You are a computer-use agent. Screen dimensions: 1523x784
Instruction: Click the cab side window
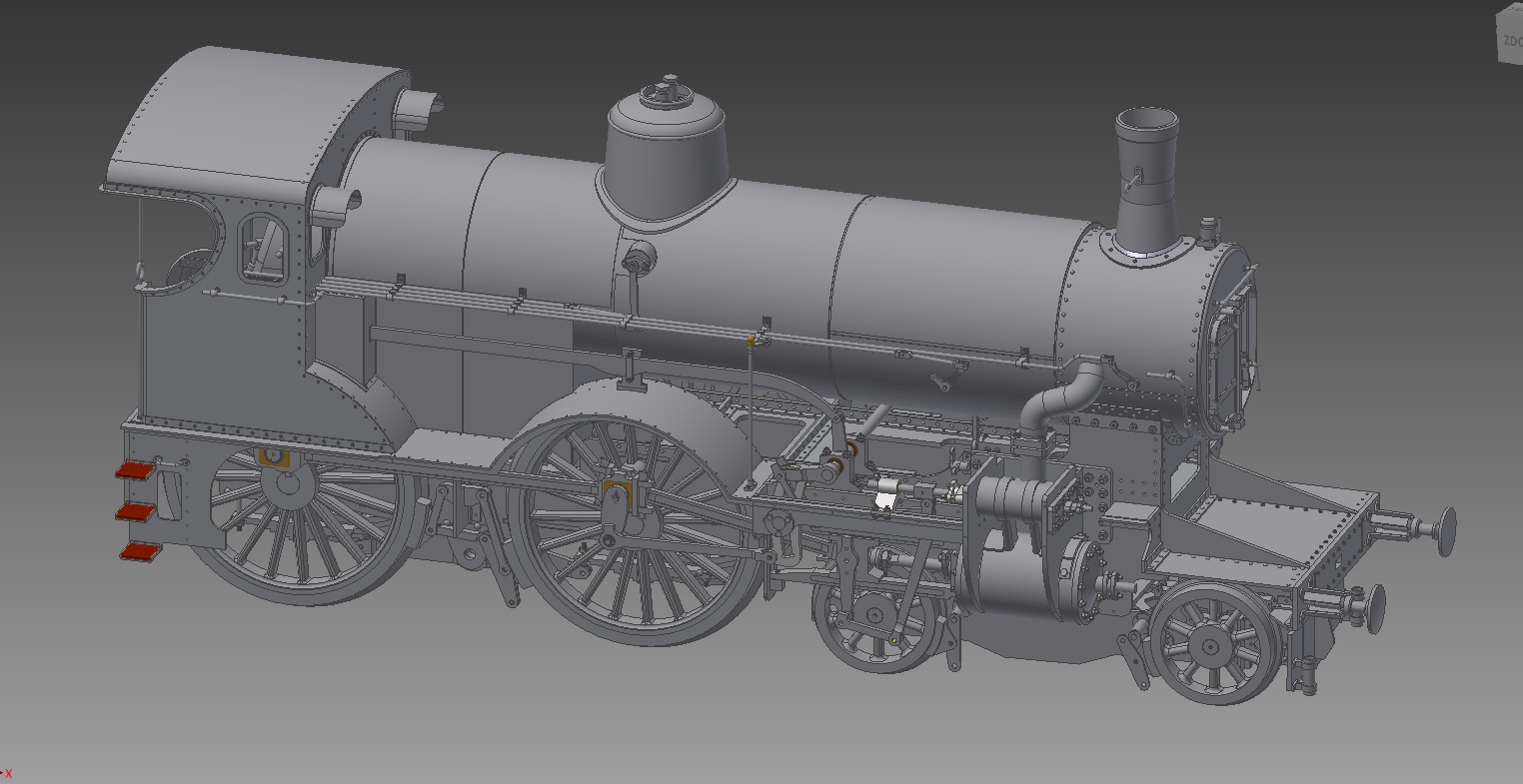click(x=264, y=249)
